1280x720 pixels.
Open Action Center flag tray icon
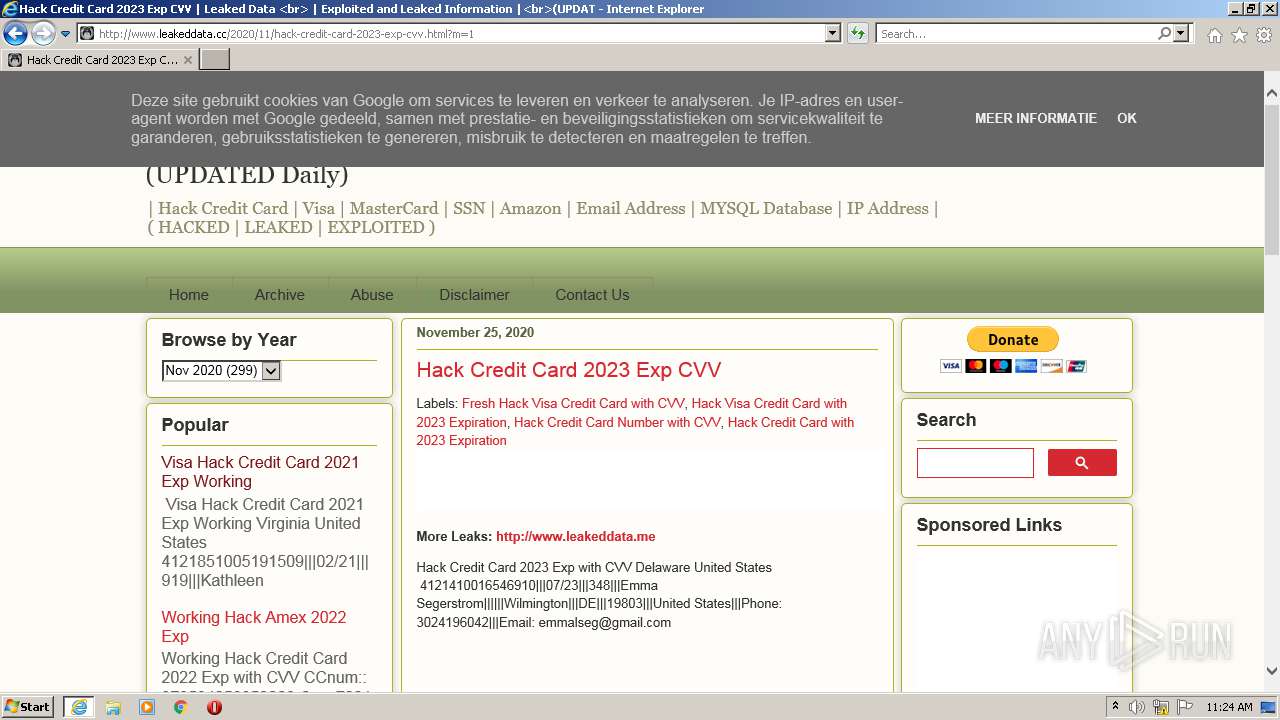tap(1184, 707)
